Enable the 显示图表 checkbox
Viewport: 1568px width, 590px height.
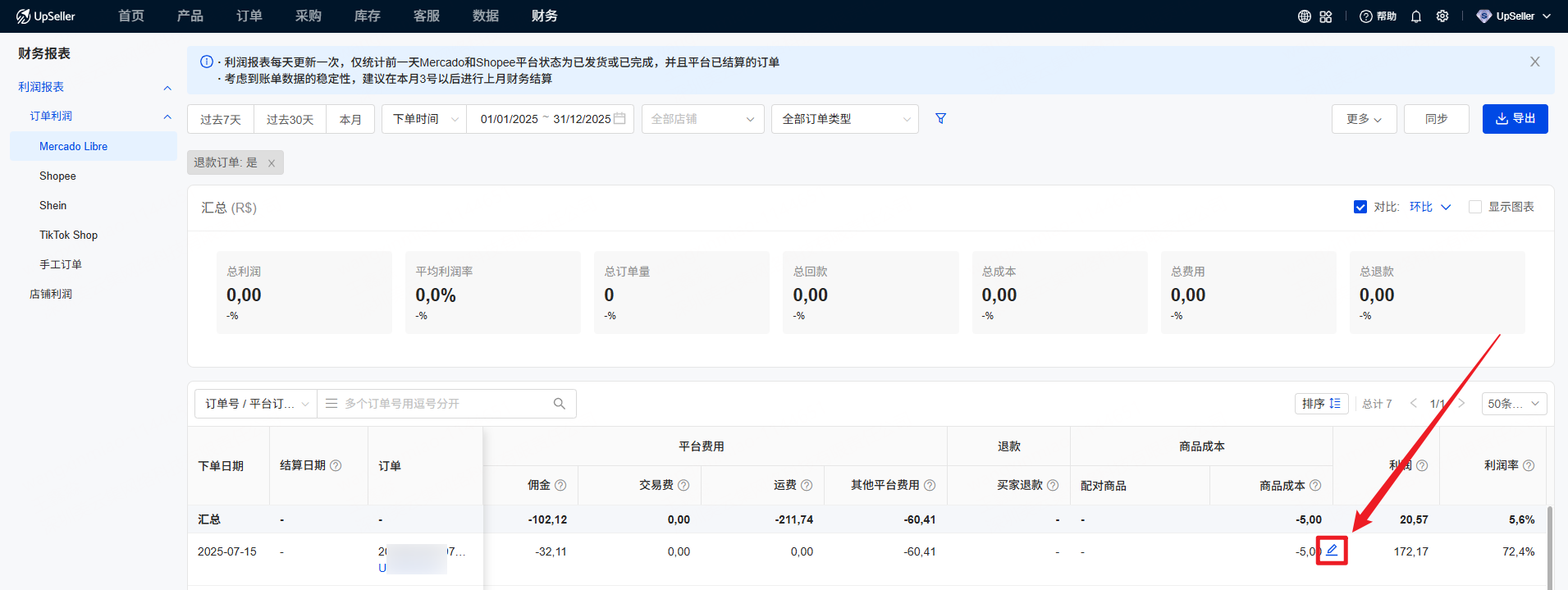(1474, 207)
